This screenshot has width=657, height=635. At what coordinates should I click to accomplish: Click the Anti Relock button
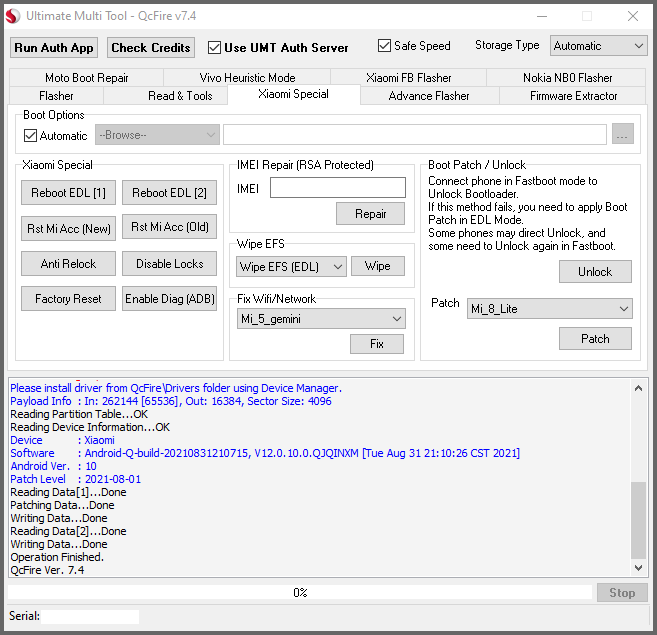(x=68, y=264)
